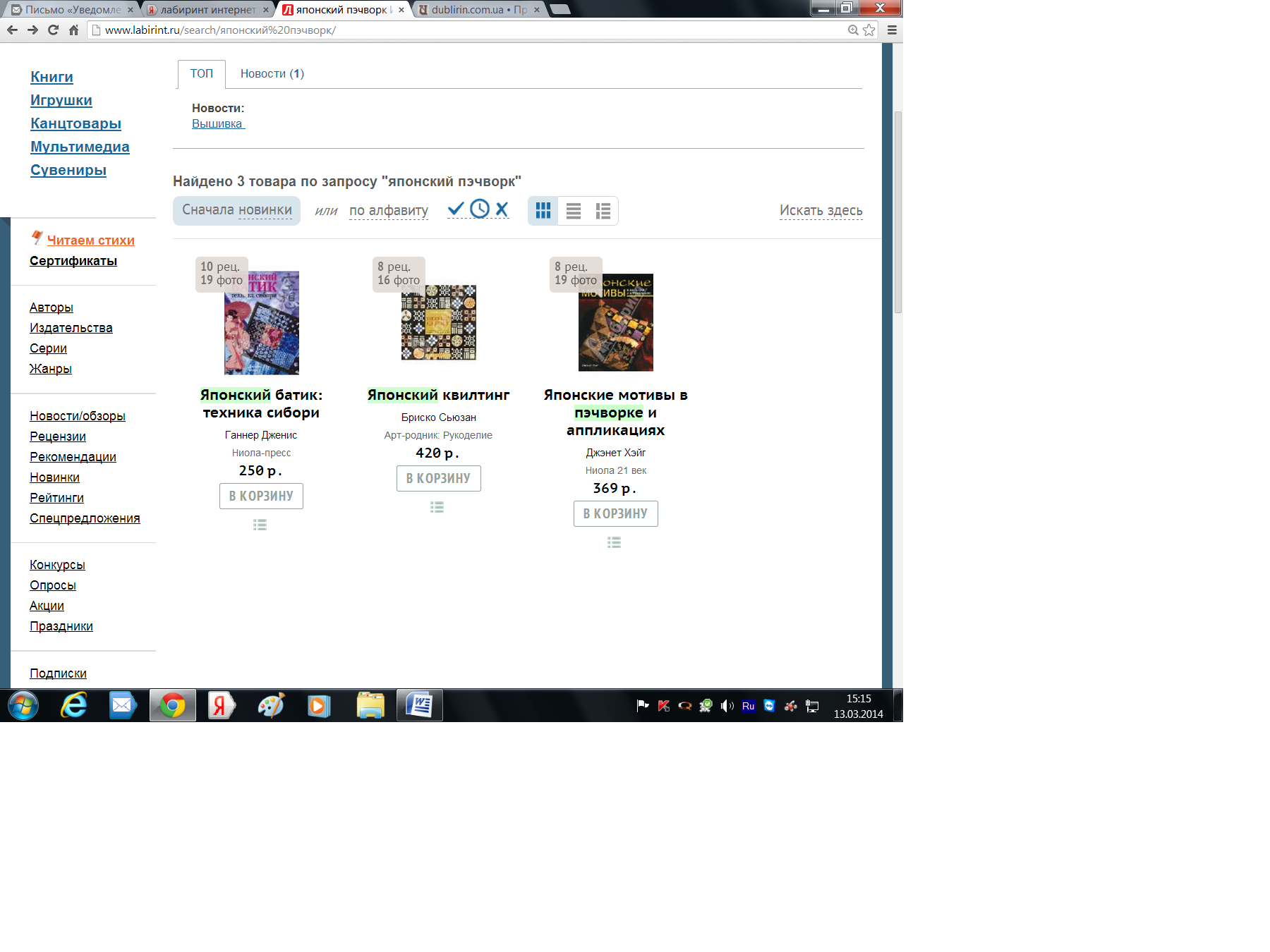This screenshot has height=952, width=1270.
Task: Click the list icon under Японский батик
Action: click(260, 525)
